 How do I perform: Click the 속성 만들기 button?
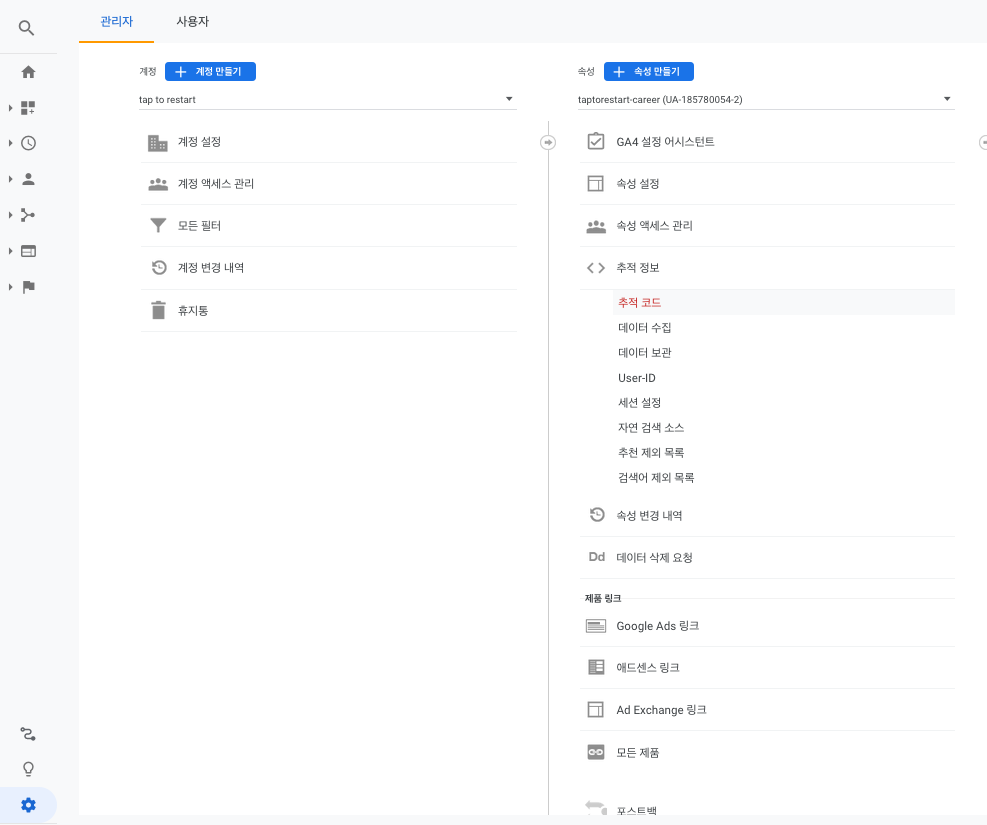click(x=649, y=72)
